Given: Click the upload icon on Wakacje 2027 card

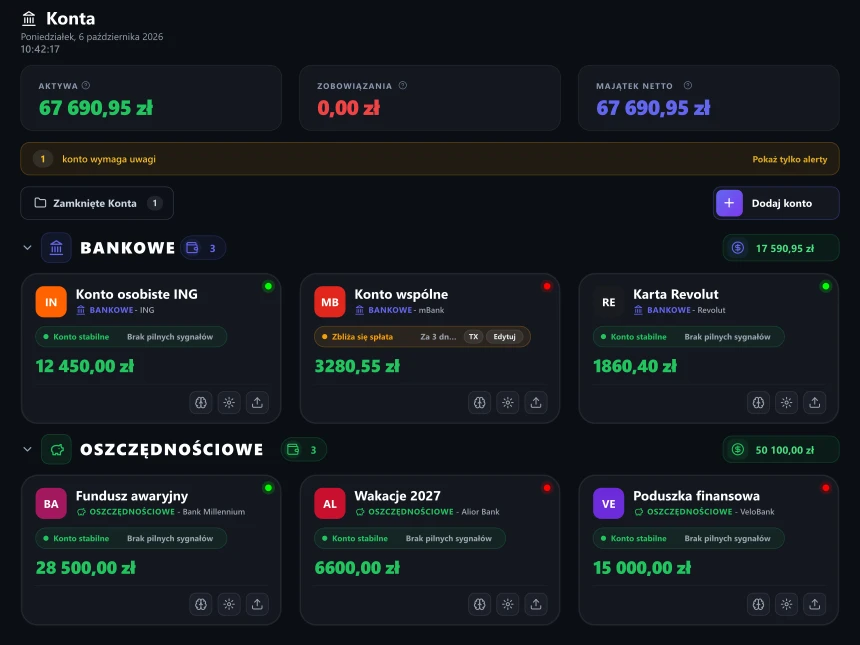Looking at the screenshot, I should (536, 604).
